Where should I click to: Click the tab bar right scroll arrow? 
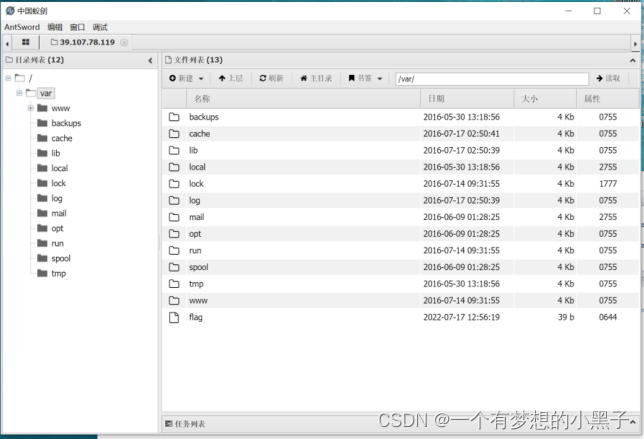[x=635, y=43]
